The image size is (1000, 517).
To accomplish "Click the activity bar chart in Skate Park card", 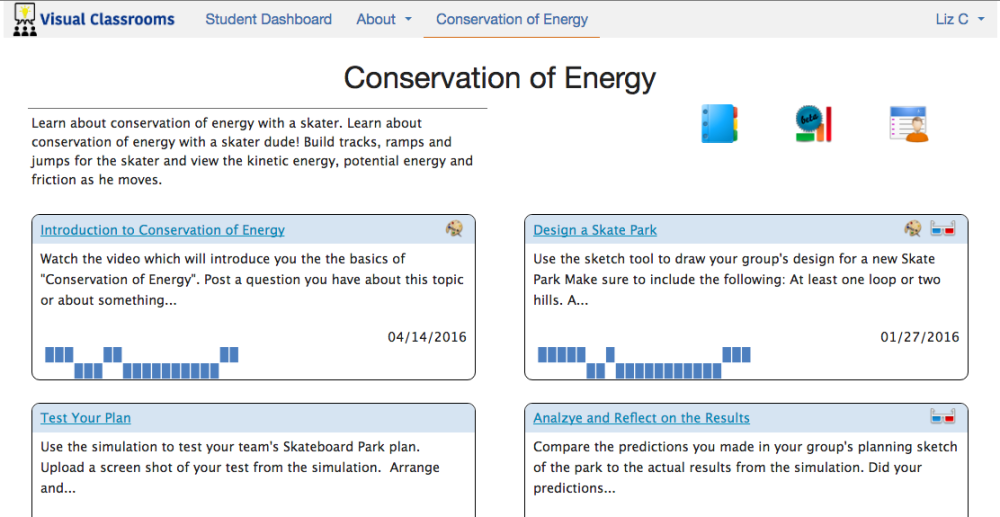I will (x=644, y=363).
